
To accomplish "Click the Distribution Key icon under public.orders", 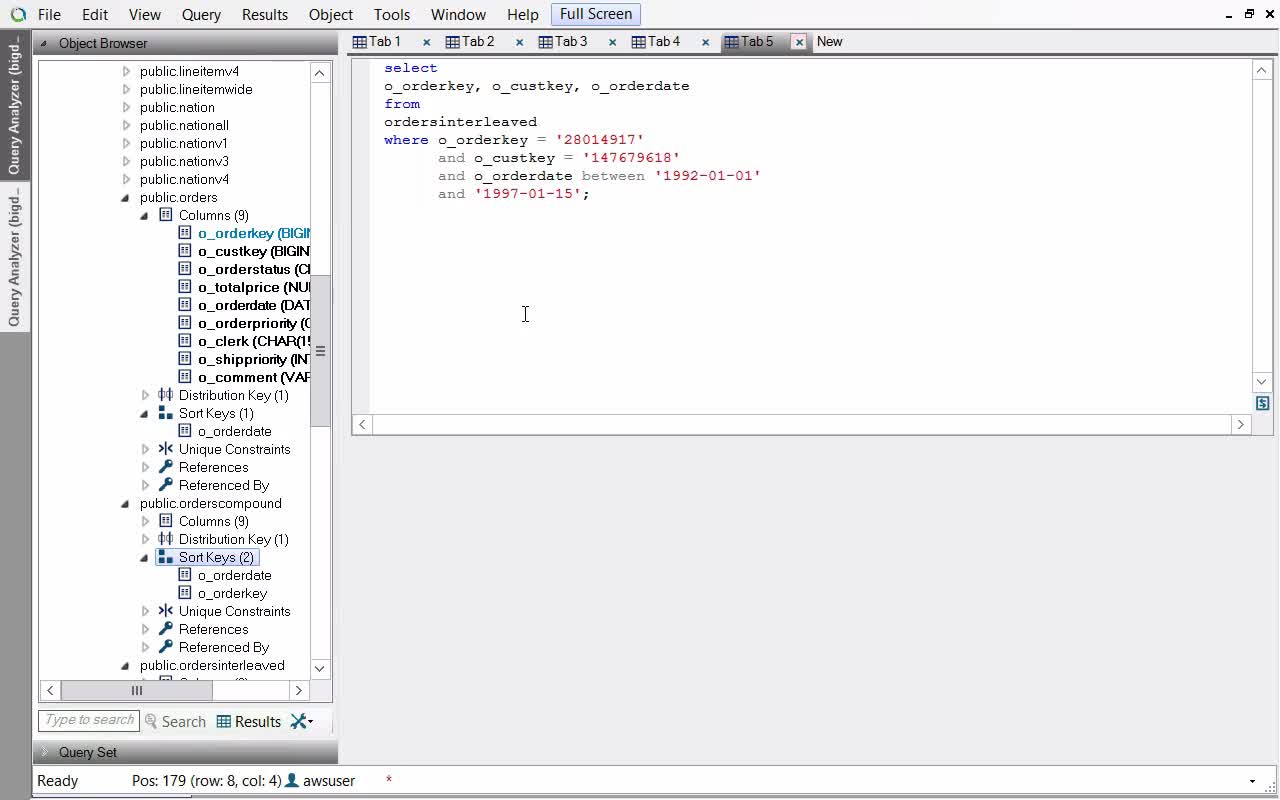I will point(165,395).
